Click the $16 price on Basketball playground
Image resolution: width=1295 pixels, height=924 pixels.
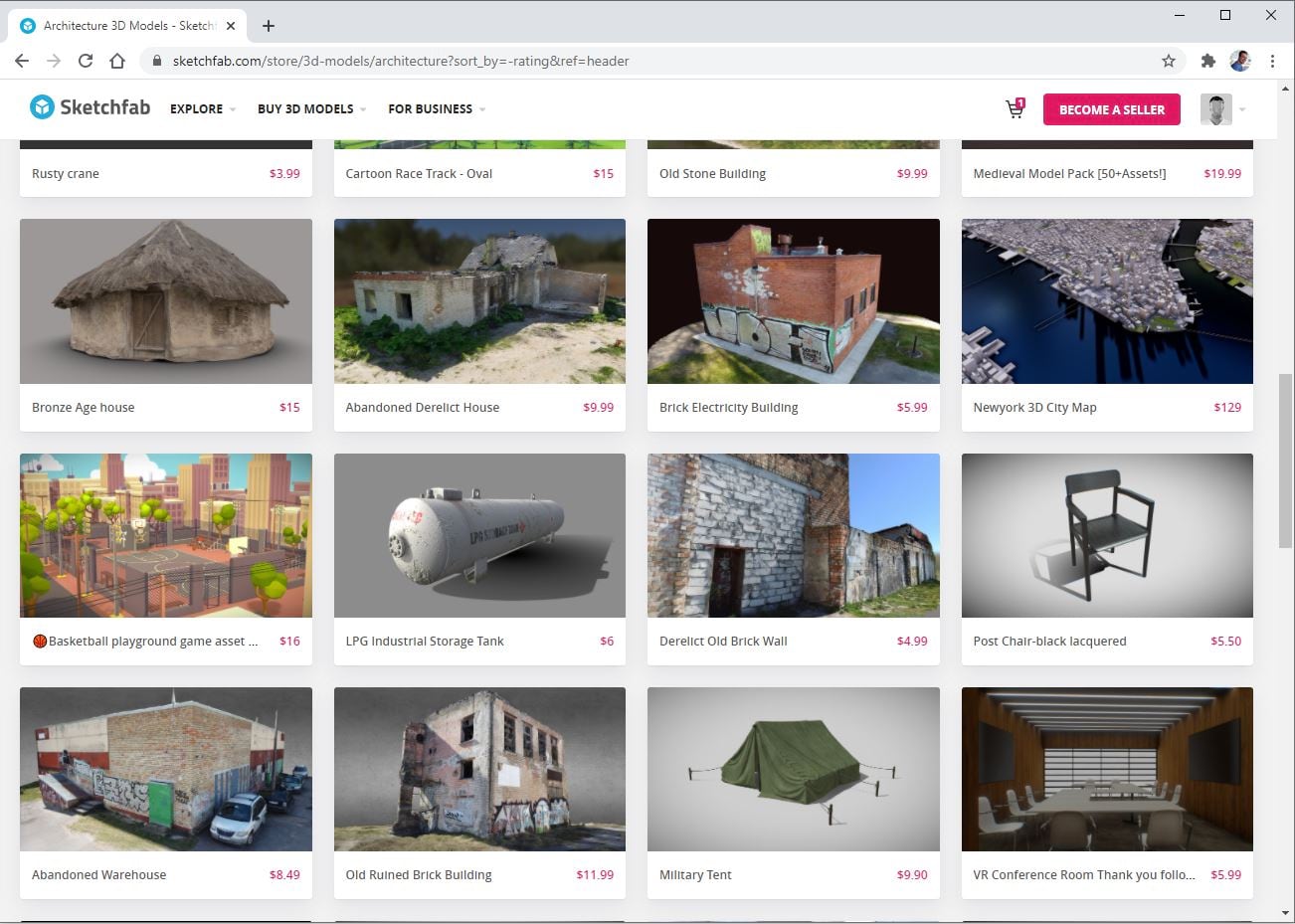pyautogui.click(x=289, y=642)
